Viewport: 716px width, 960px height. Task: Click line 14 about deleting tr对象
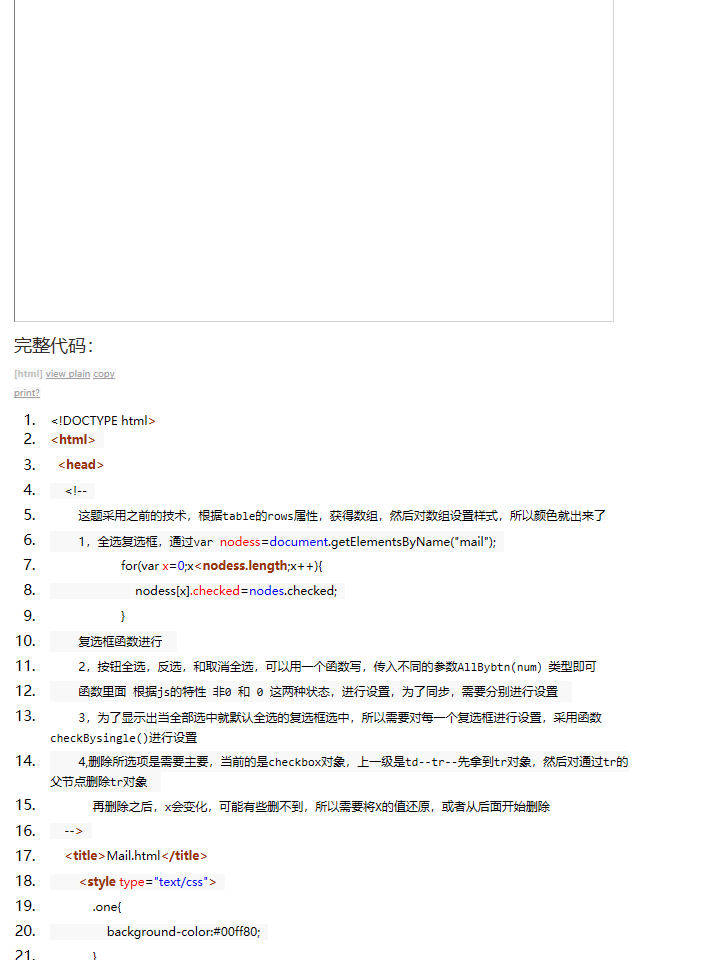339,771
